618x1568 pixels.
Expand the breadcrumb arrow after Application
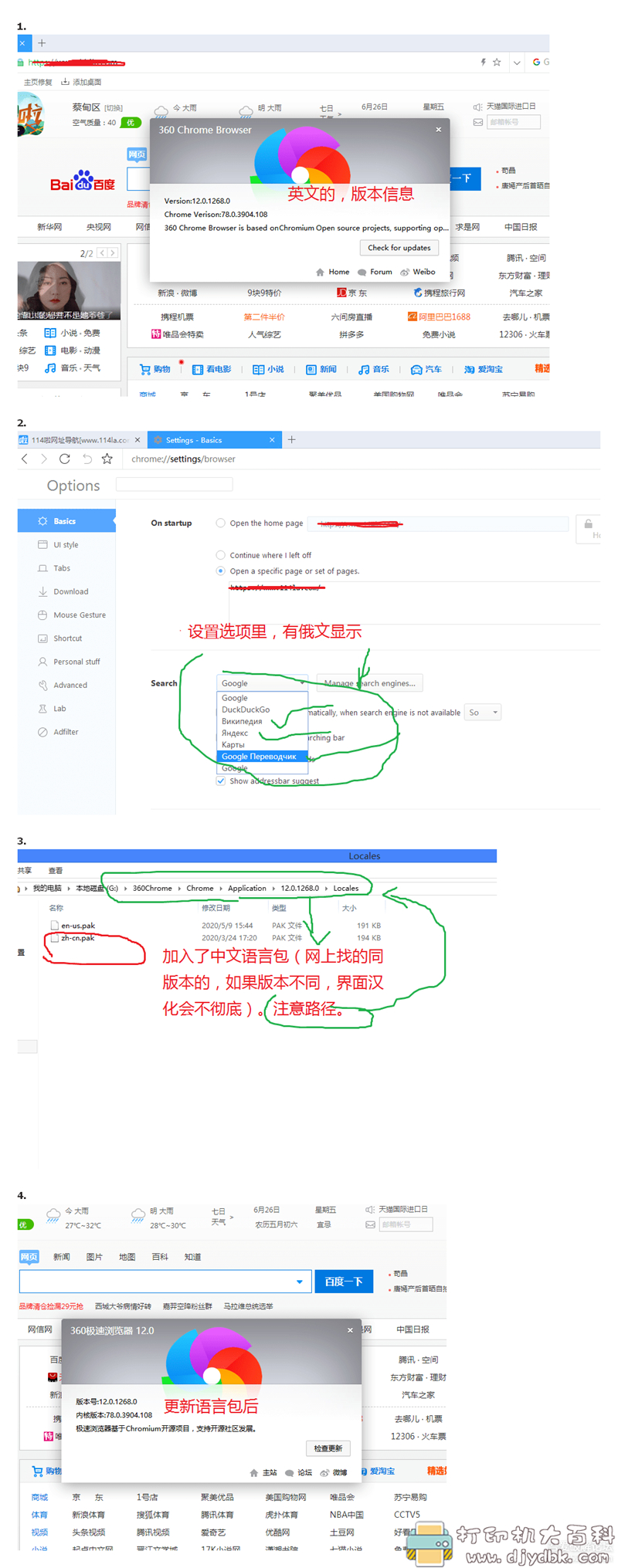(x=273, y=889)
